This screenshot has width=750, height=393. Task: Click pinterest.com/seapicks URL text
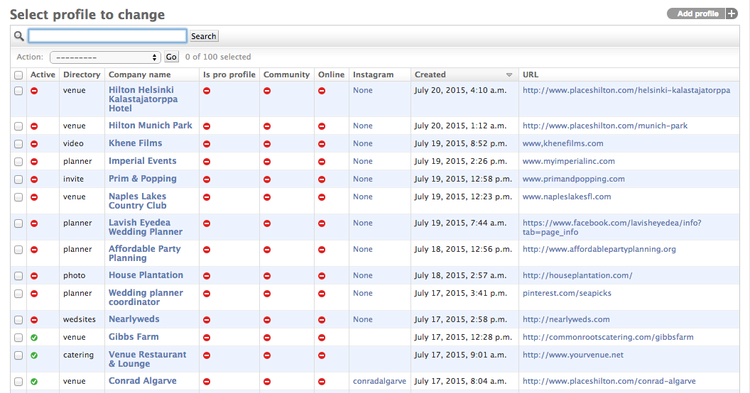point(567,293)
